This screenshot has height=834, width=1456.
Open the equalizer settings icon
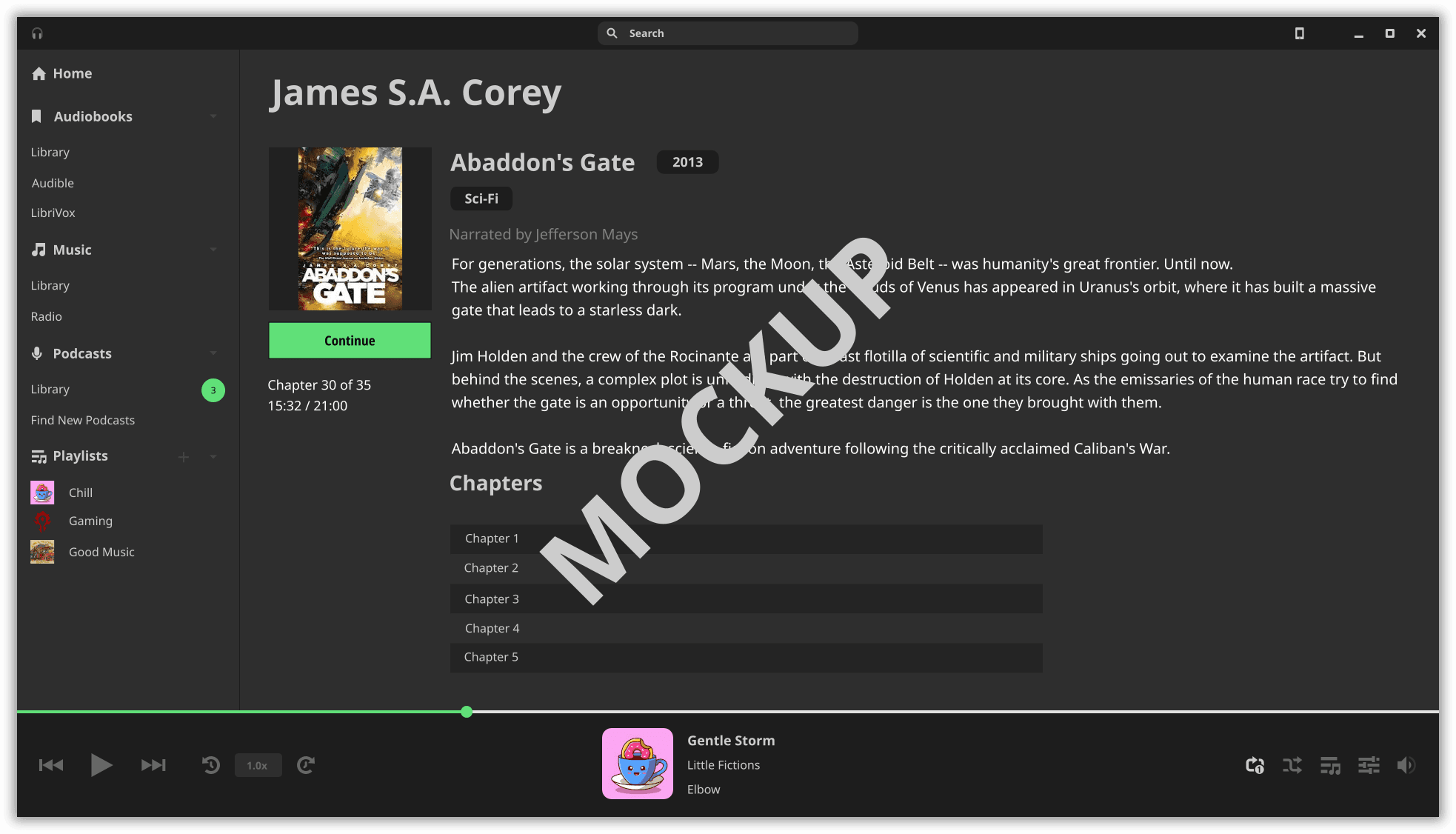pos(1369,765)
